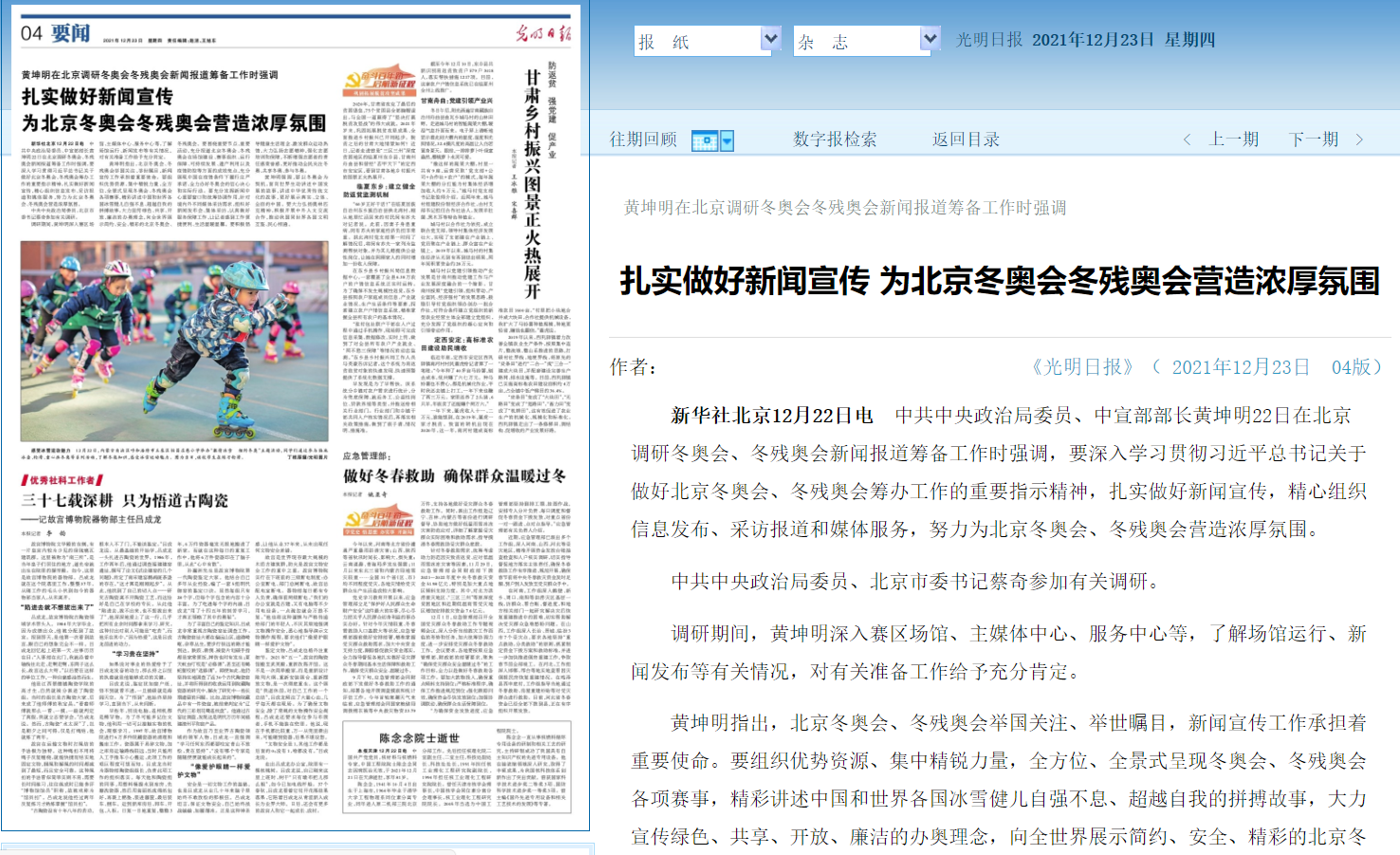1400x855 pixels.
Task: Click paragraph starting 调研期间，黄坤明深入赛区场馆
Action: [999, 652]
